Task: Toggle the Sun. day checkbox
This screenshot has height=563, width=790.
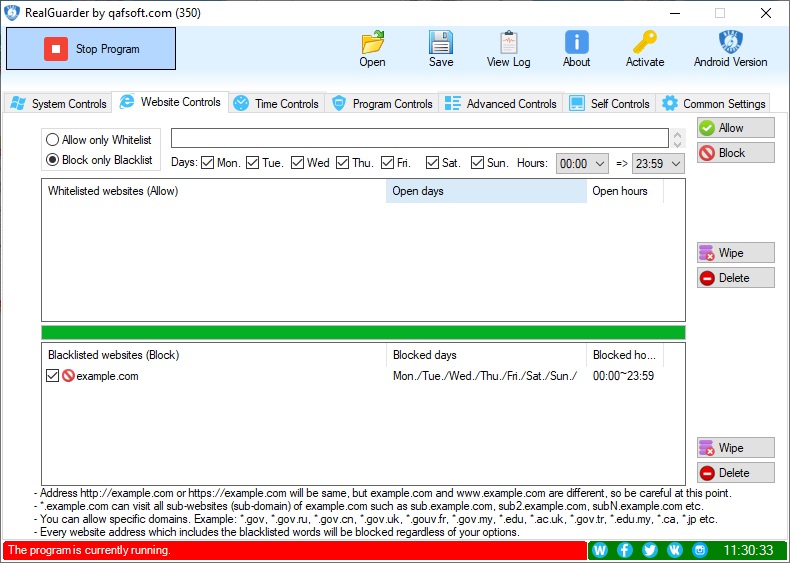Action: tap(478, 163)
